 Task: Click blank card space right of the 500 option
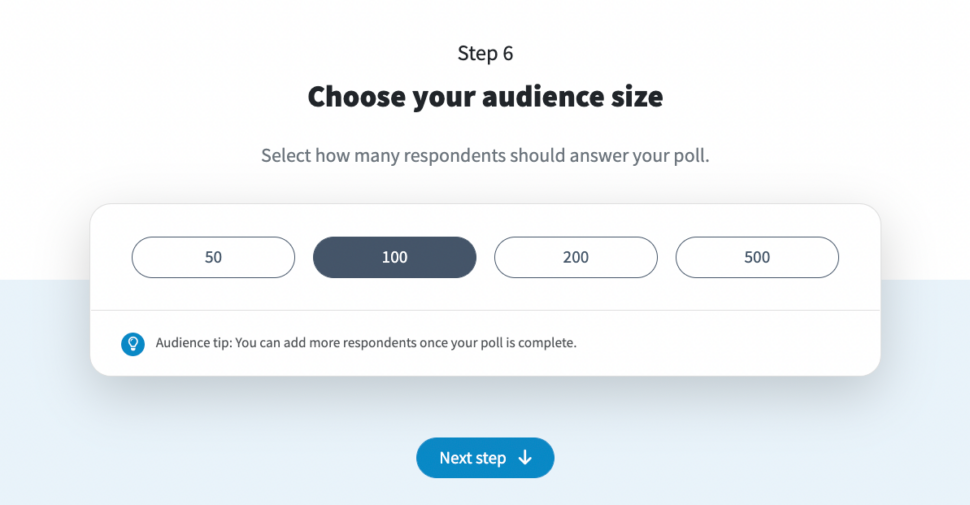click(x=859, y=257)
